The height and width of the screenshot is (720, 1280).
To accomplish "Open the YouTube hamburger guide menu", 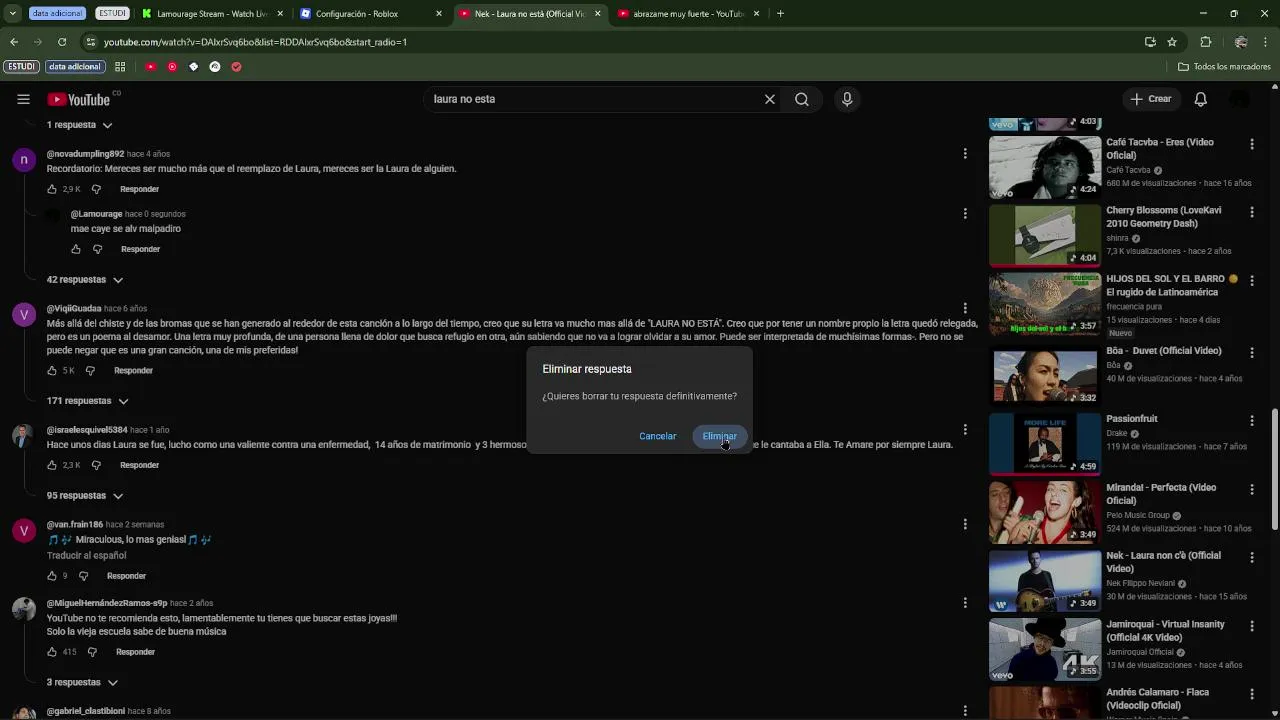I will pos(23,99).
